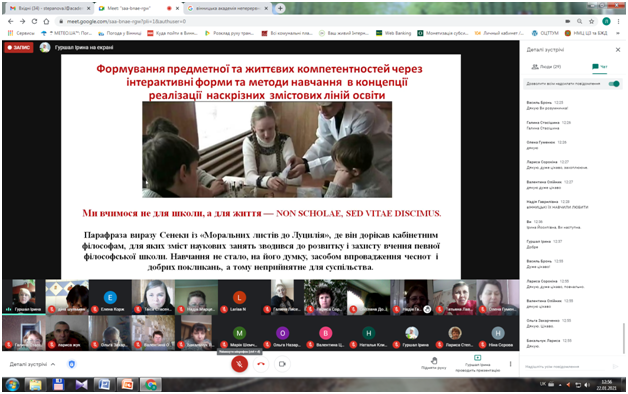Open a new browser tab

[280, 8]
